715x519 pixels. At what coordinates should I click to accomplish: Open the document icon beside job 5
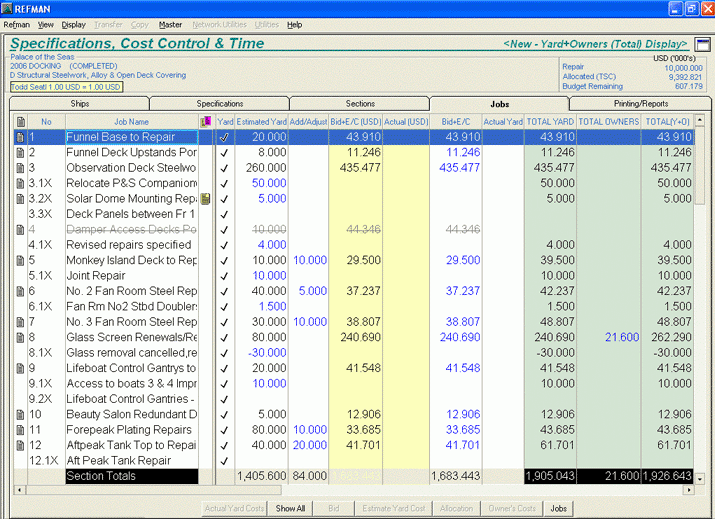pos(19,260)
